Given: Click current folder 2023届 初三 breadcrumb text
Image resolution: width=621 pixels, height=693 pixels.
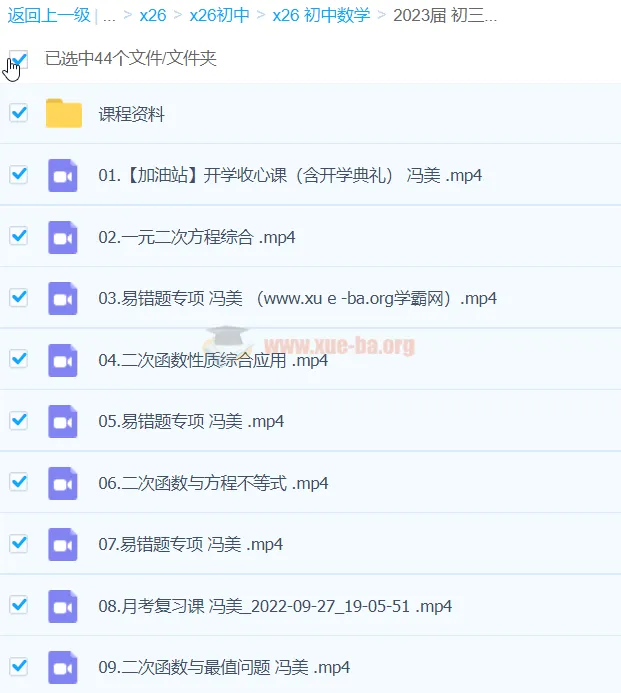Looking at the screenshot, I should 445,15.
